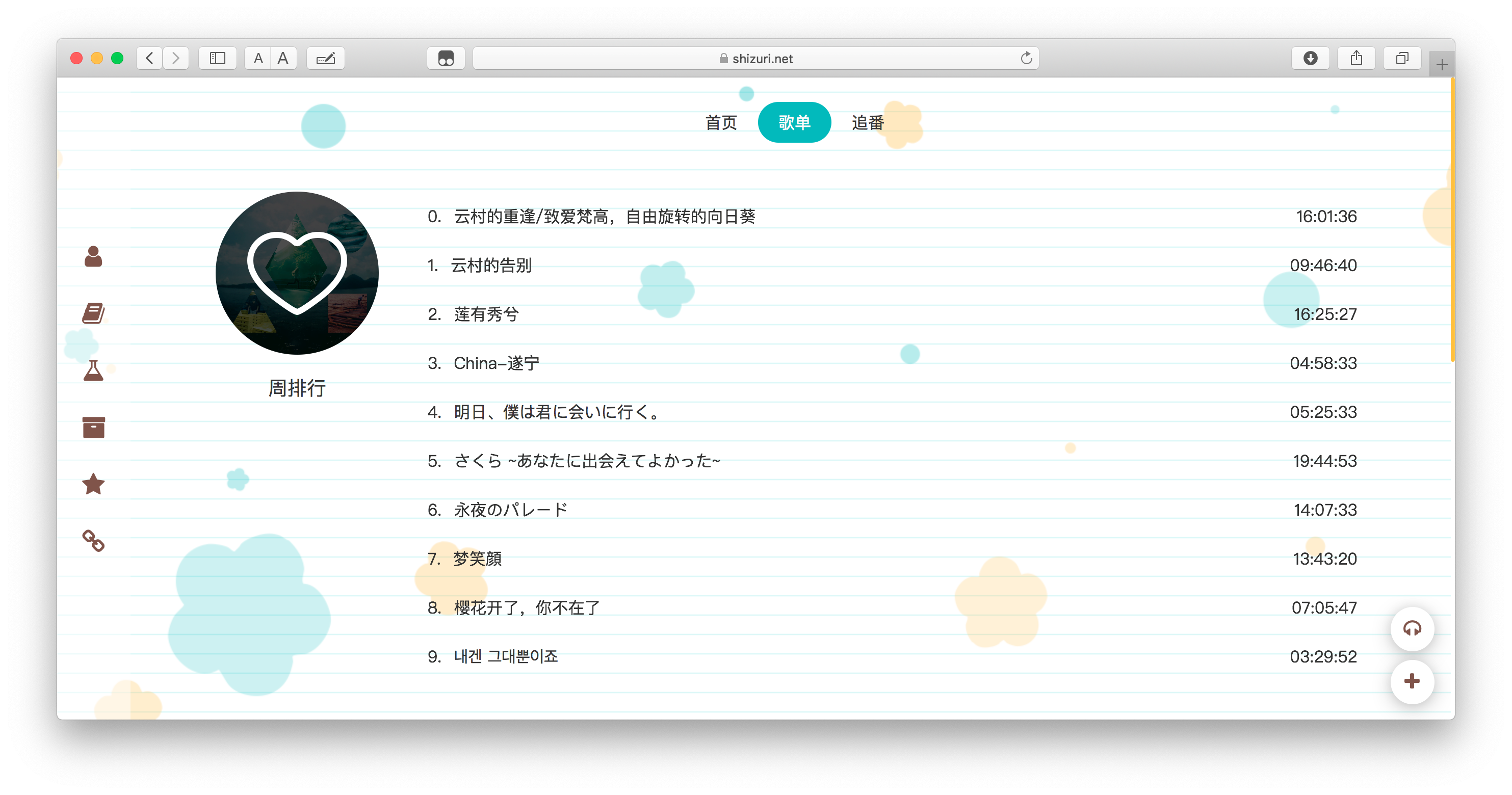
Task: Click the duration 05:25:33
Action: [1323, 412]
